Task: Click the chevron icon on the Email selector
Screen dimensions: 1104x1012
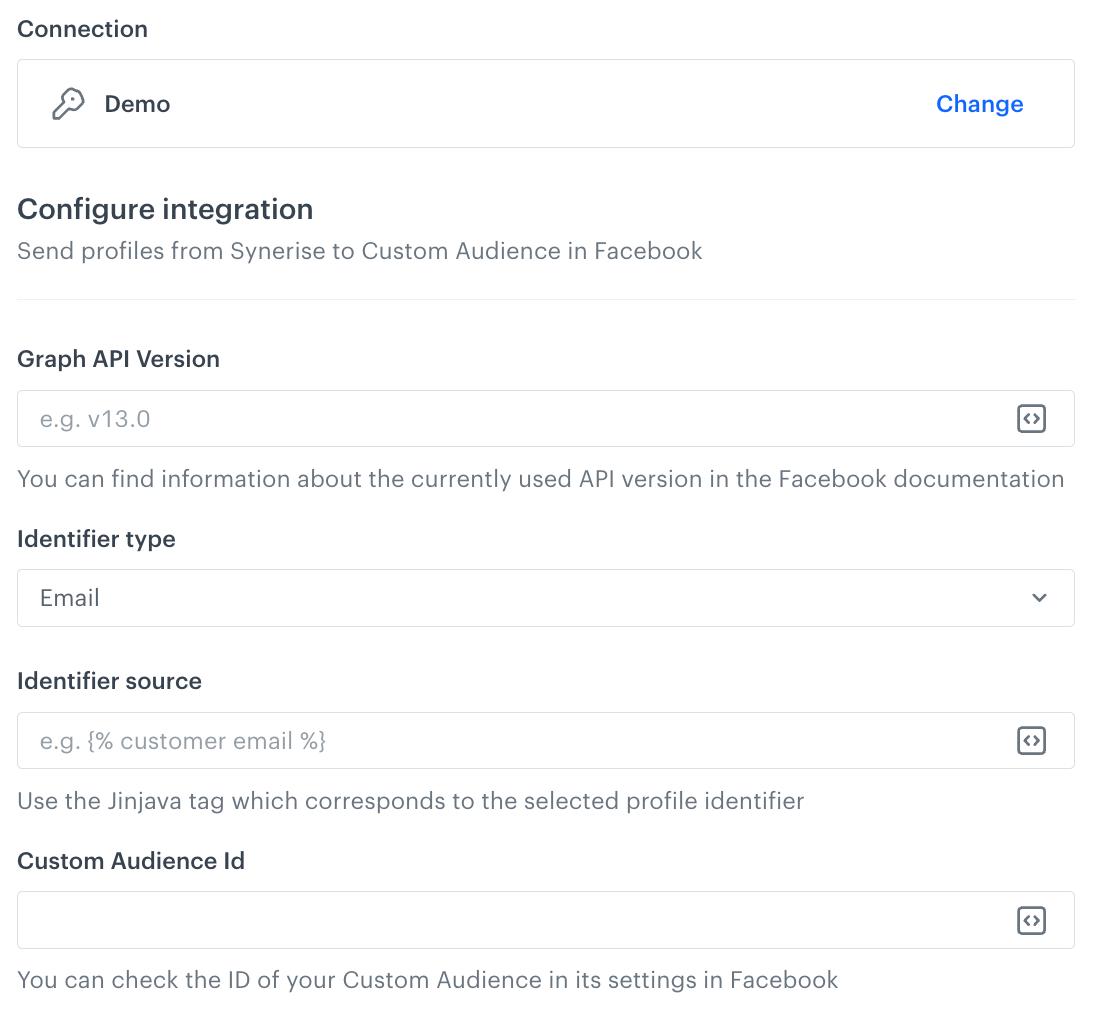Action: (1039, 597)
